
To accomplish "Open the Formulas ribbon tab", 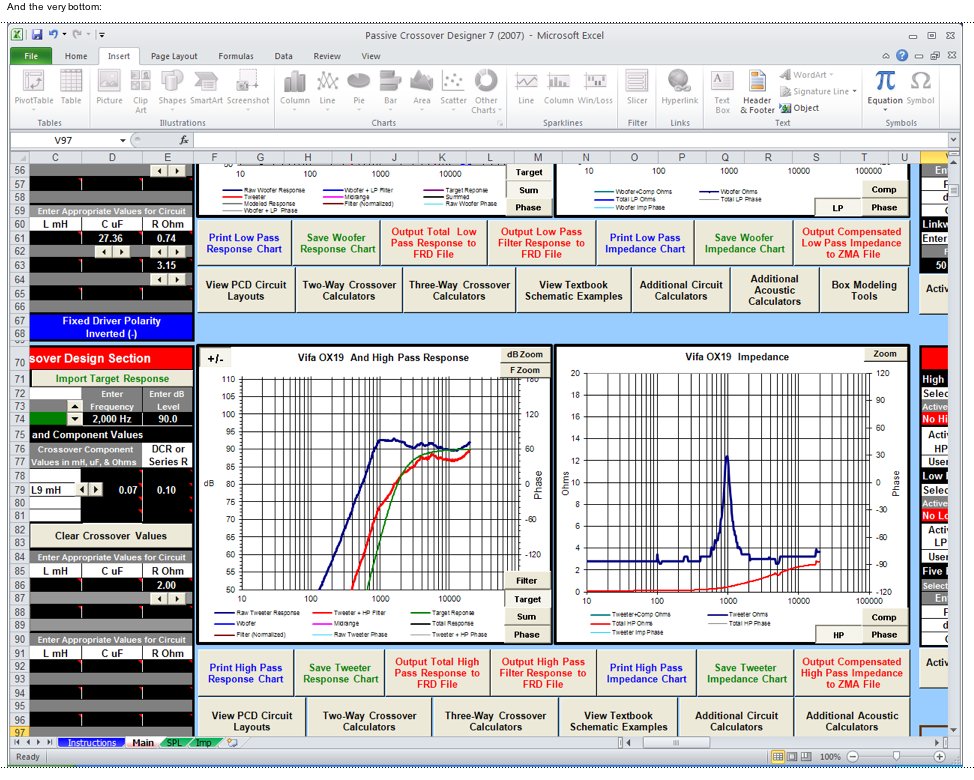I will tap(235, 56).
